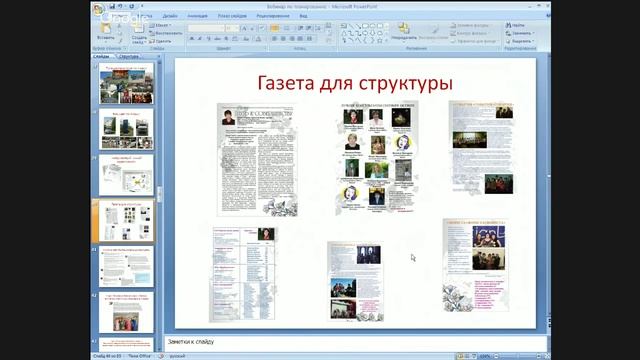Image resolution: width=640 pixels, height=360 pixels.
Task: Click the Slide Show view icon in status bar
Action: [x=474, y=356]
